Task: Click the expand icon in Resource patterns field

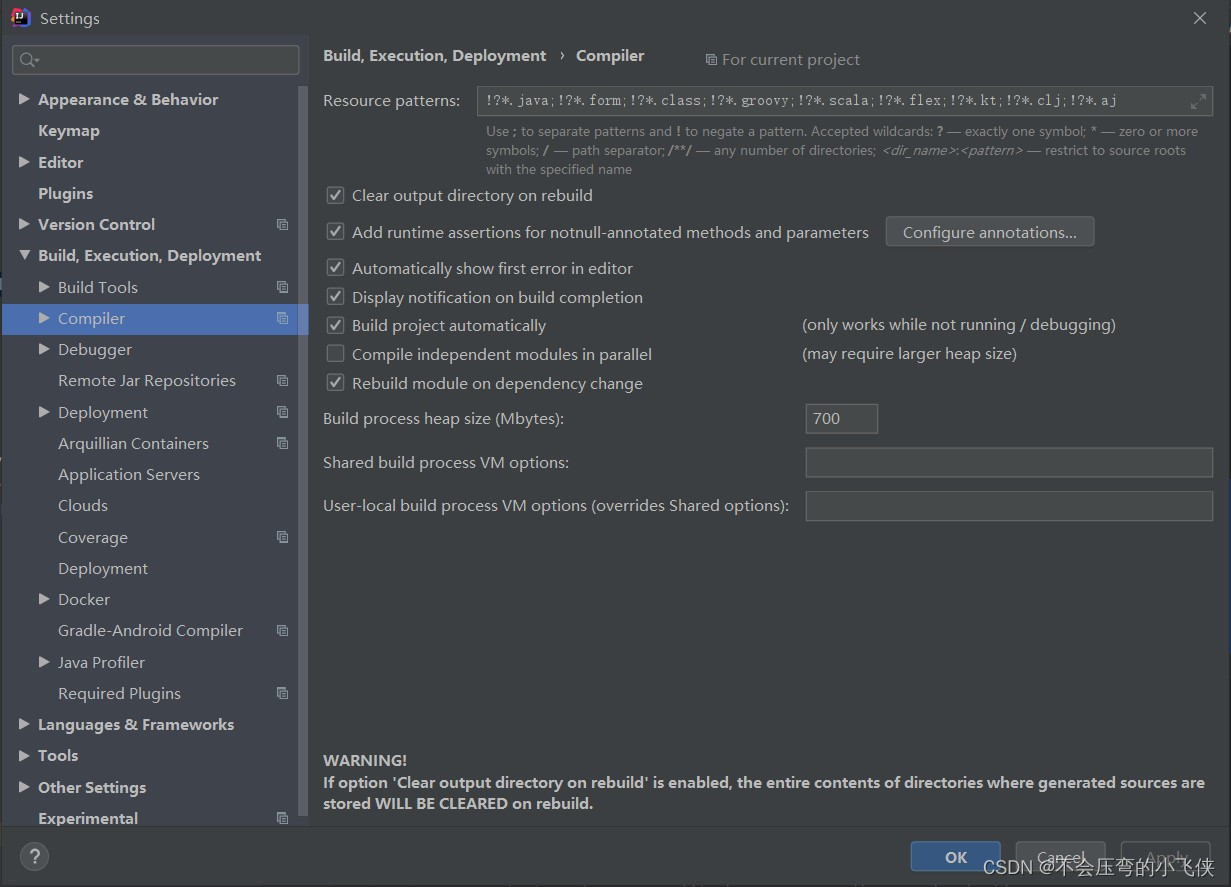Action: [1198, 101]
